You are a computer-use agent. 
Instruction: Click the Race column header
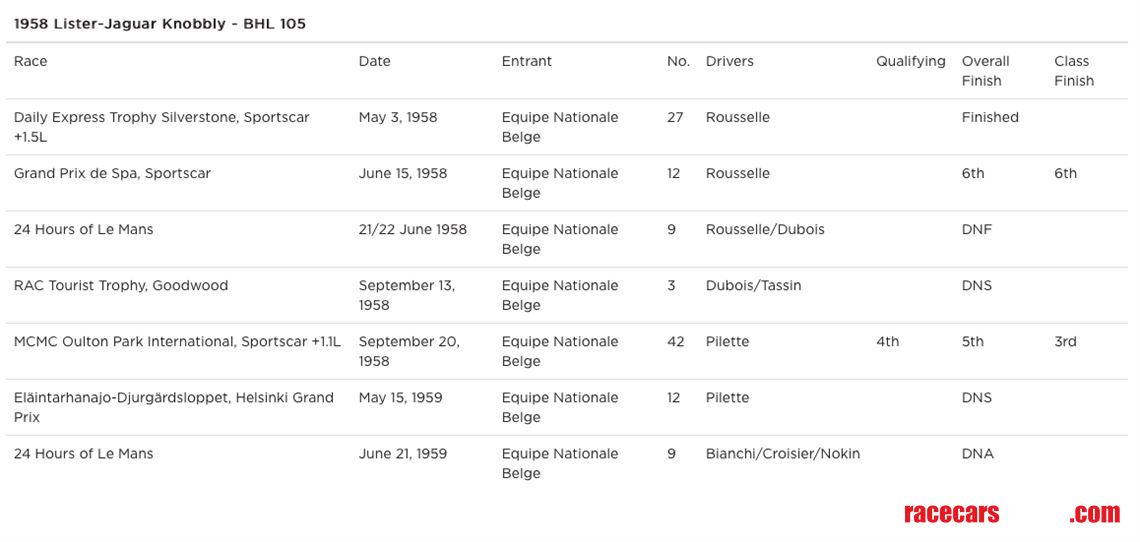coord(31,61)
